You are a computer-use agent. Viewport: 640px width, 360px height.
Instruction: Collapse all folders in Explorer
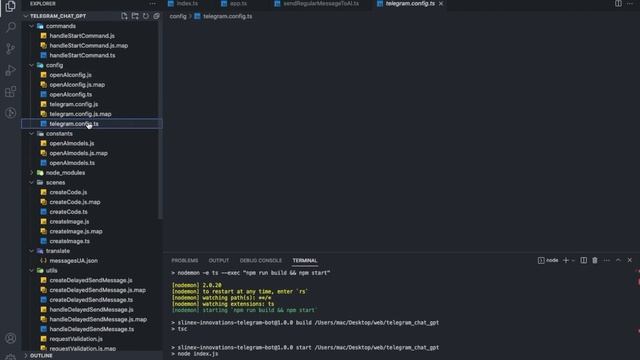(156, 16)
